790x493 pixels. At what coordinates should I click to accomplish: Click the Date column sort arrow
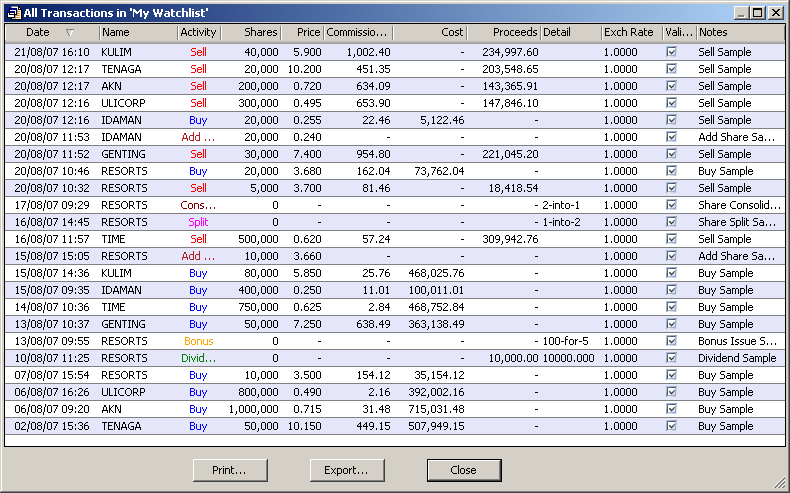70,33
